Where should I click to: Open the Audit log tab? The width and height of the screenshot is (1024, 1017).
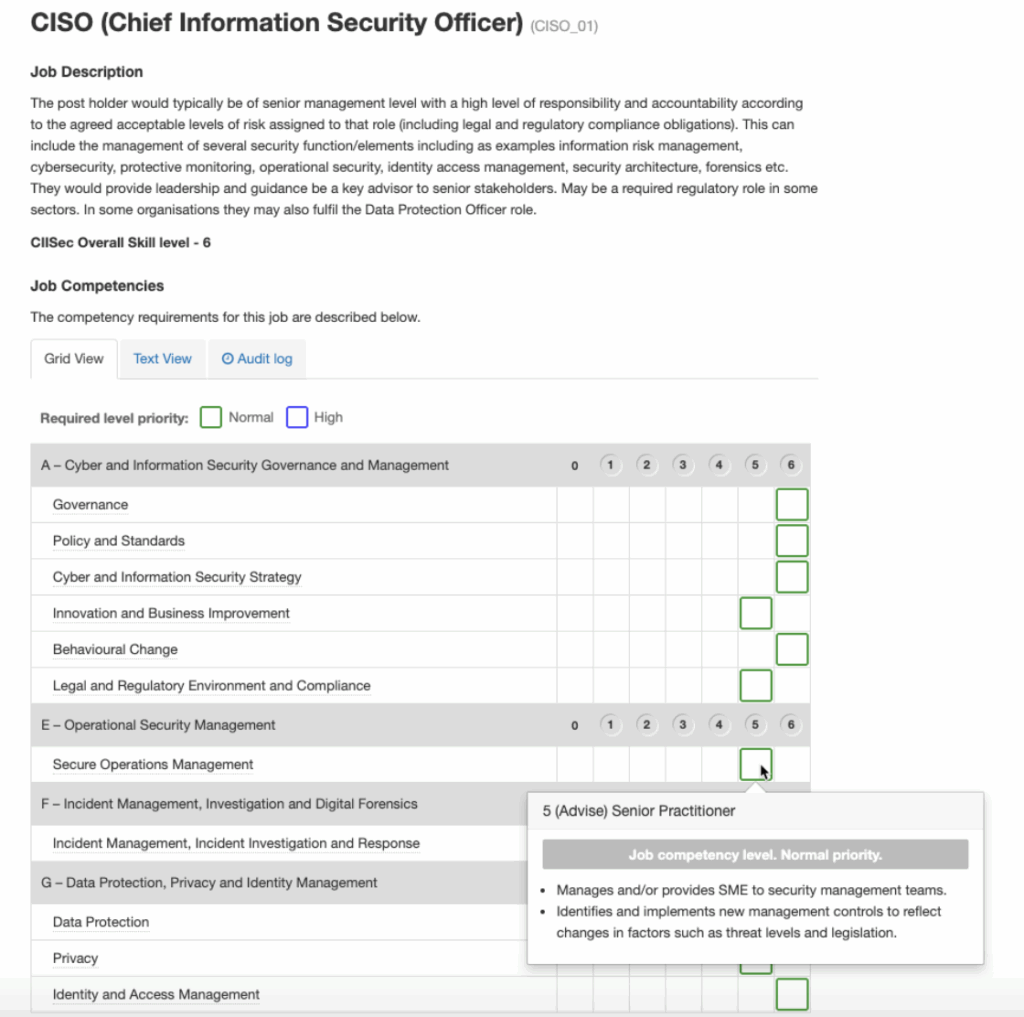257,359
